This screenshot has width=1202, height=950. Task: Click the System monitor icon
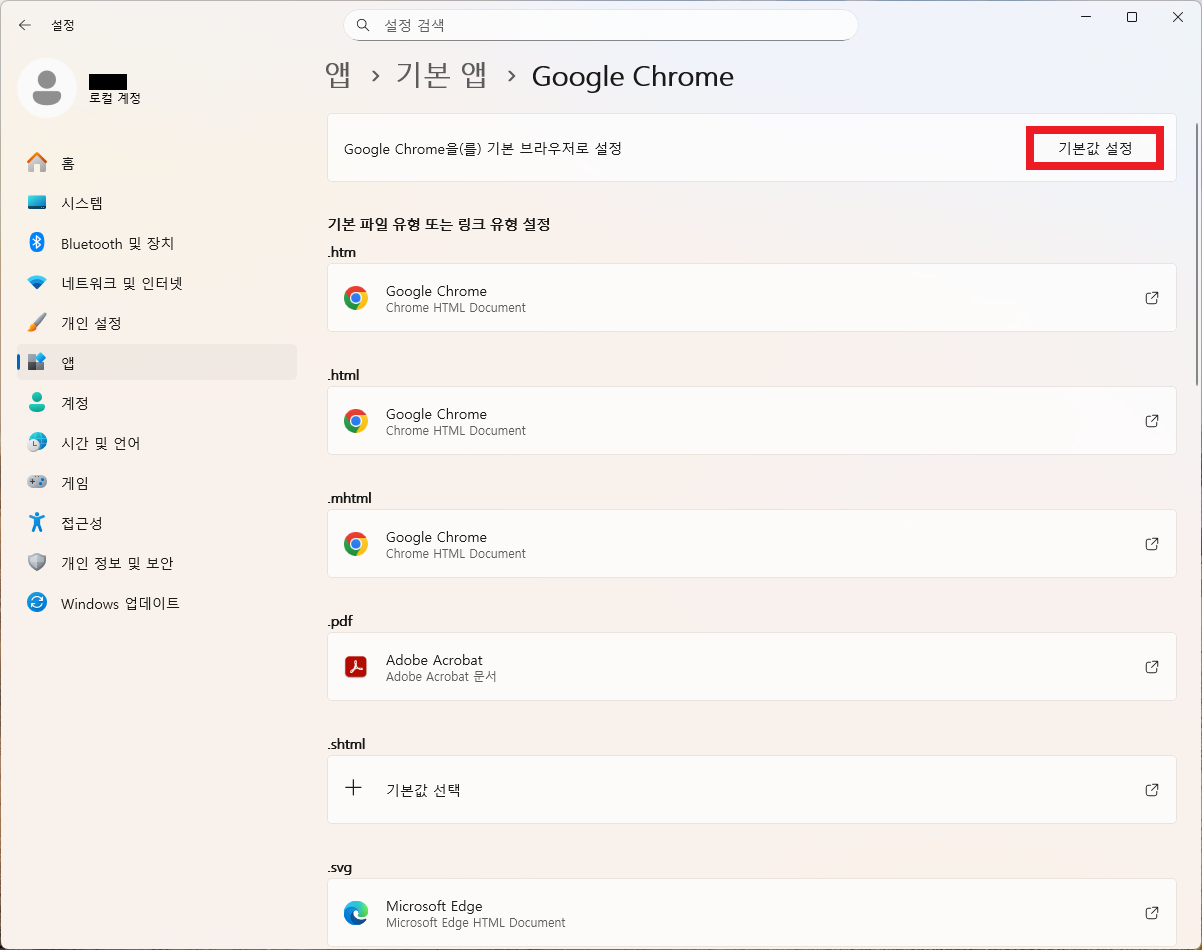(x=37, y=203)
